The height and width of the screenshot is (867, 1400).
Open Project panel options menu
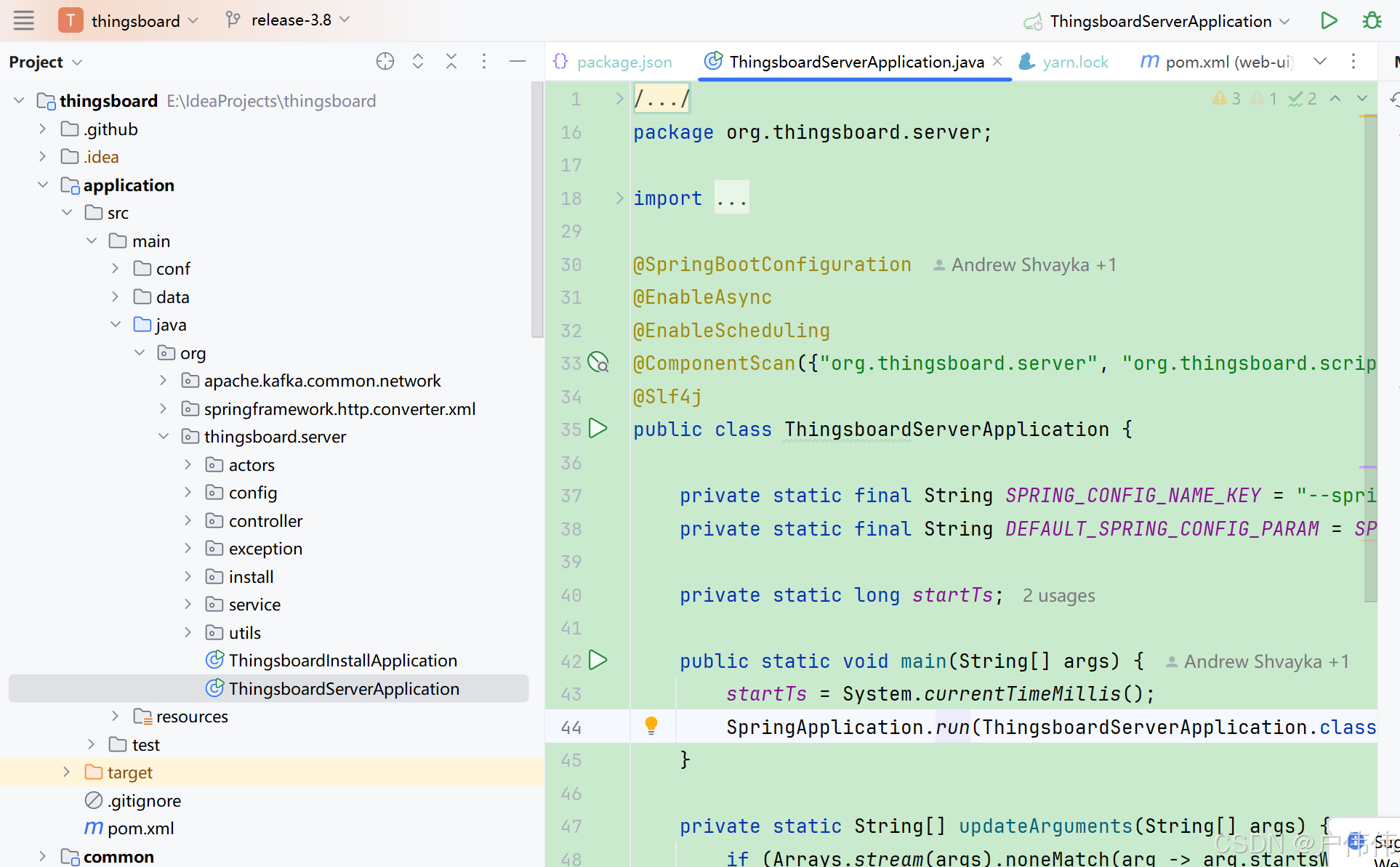click(x=484, y=62)
